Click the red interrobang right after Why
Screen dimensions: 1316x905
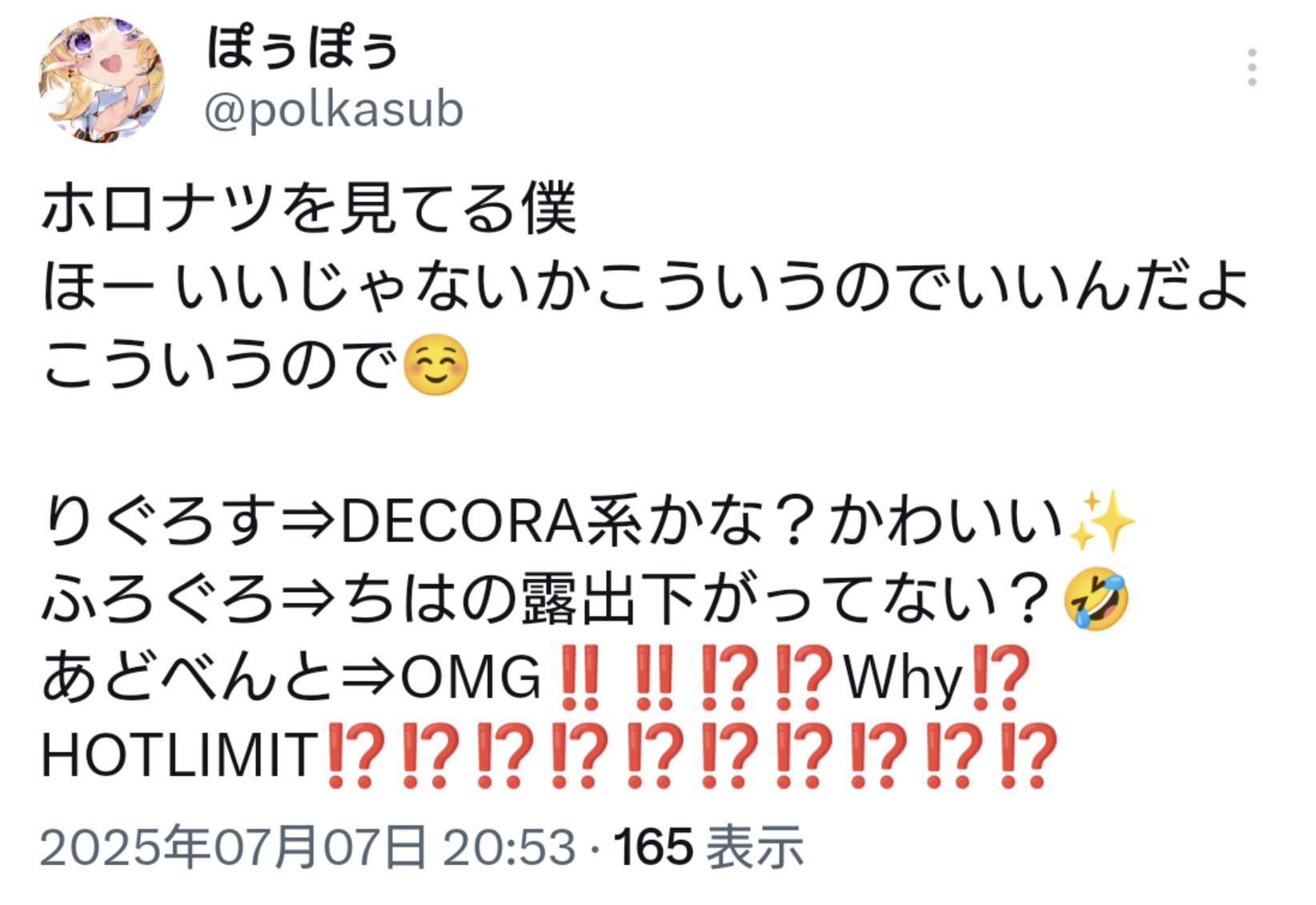[x=998, y=678]
